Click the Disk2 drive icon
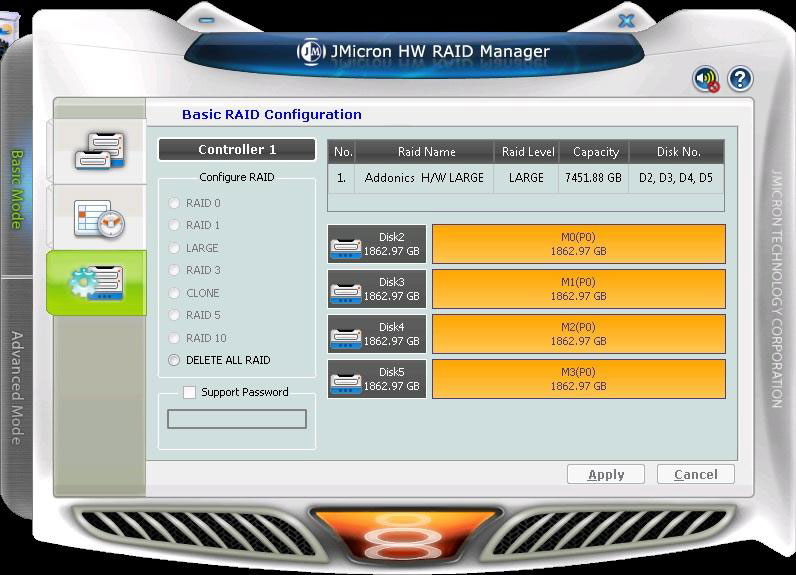 (x=345, y=249)
